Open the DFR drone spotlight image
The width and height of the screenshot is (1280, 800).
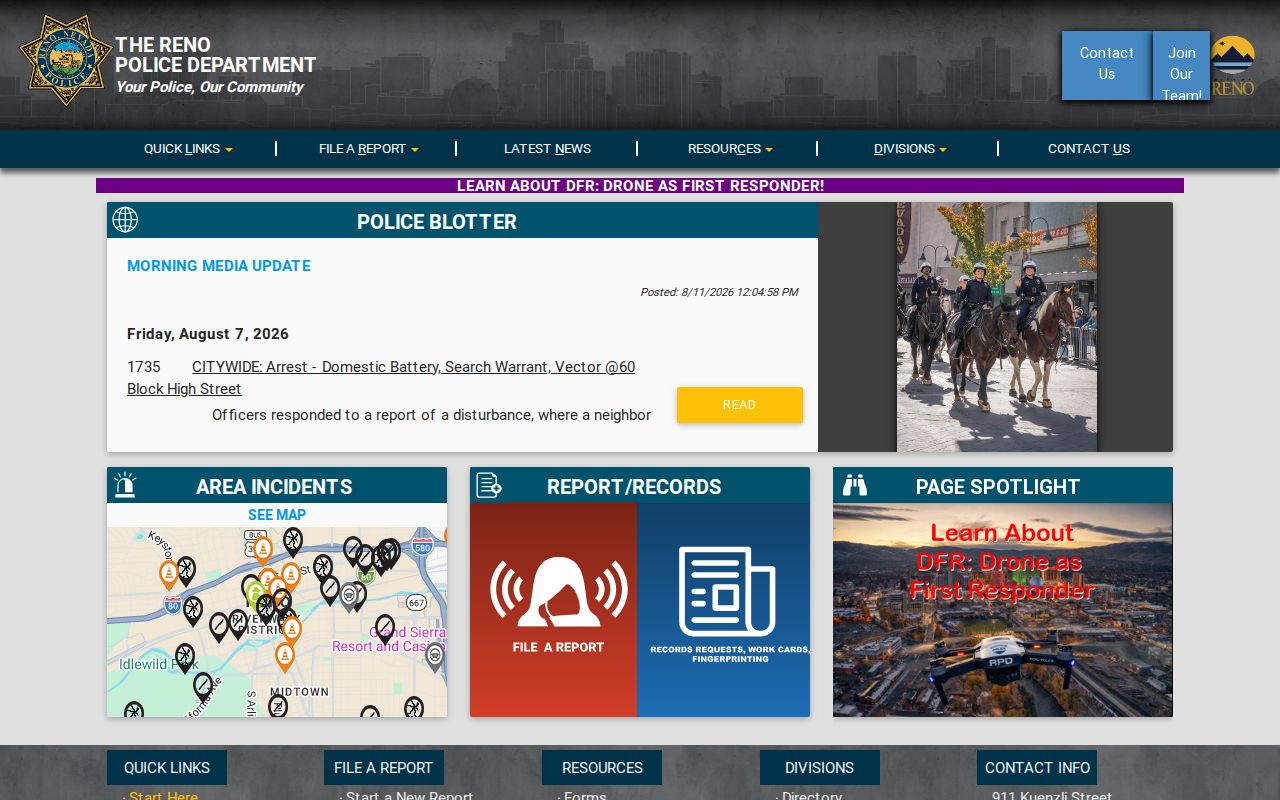coord(1003,610)
